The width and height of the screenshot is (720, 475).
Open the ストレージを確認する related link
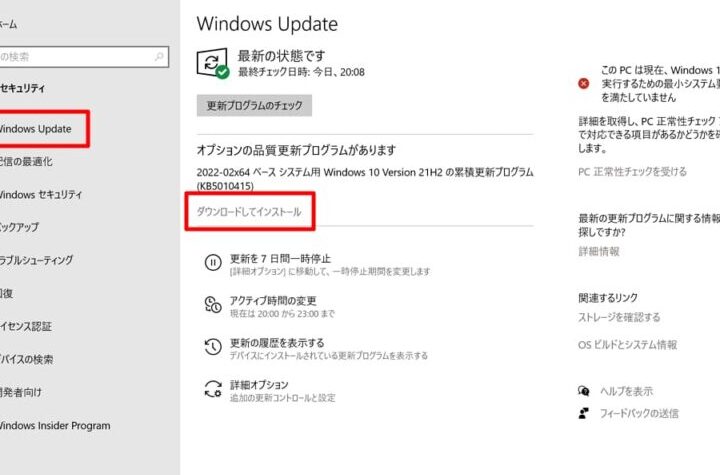pyautogui.click(x=619, y=317)
